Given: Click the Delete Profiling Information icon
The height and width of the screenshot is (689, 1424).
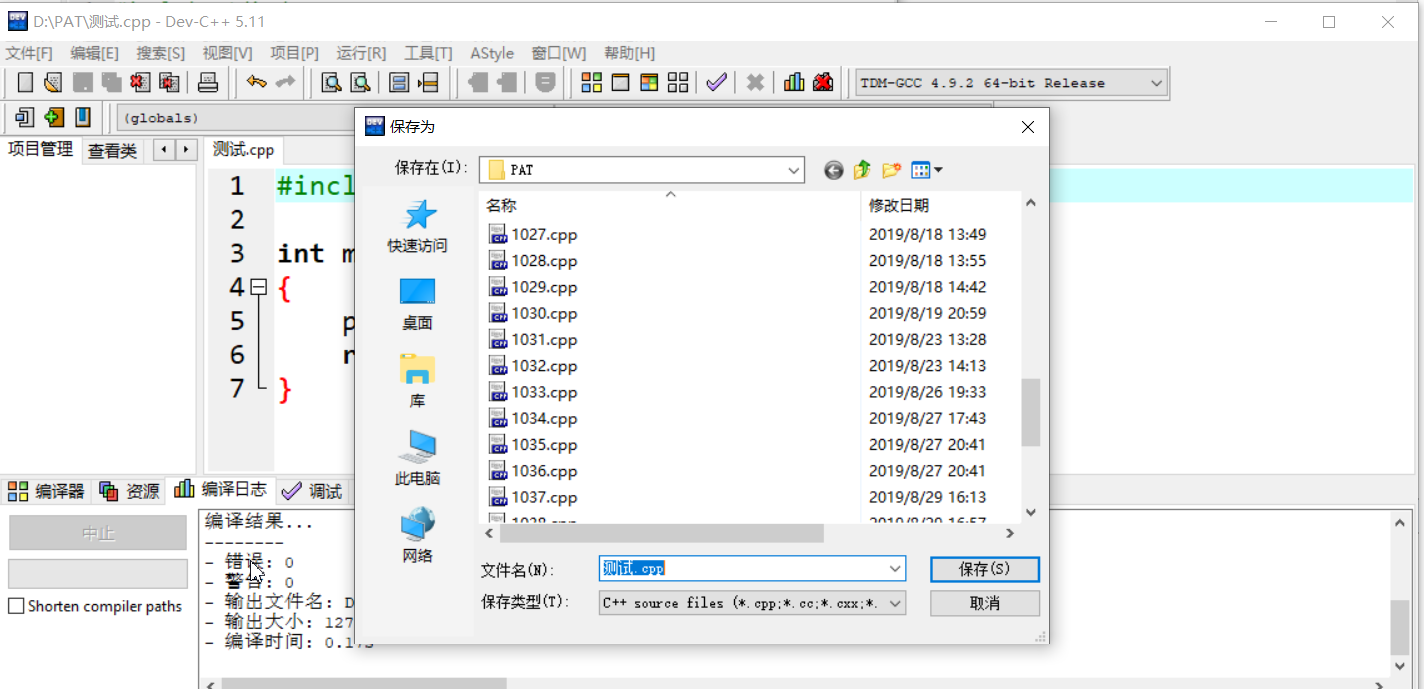Looking at the screenshot, I should [x=823, y=82].
